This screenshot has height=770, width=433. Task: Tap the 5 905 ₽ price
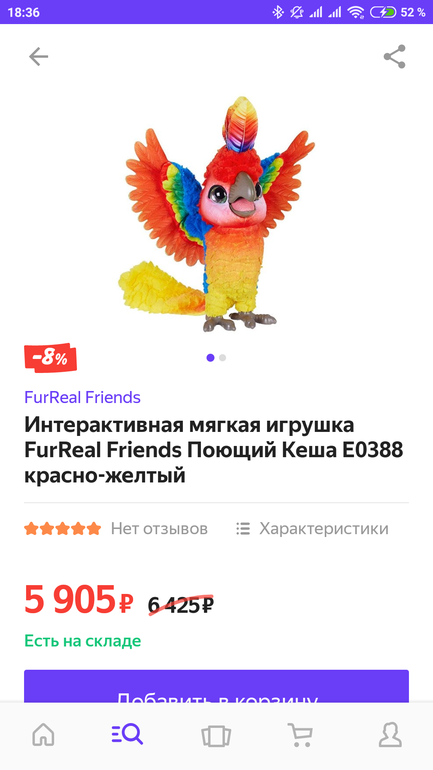pos(79,600)
